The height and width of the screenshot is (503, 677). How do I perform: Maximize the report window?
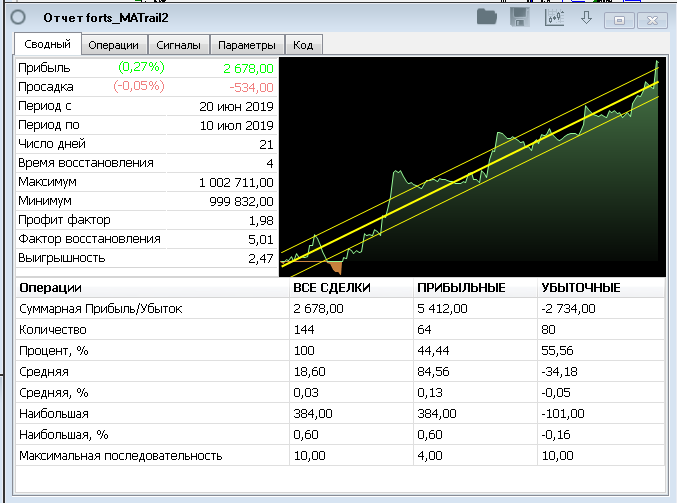[619, 19]
